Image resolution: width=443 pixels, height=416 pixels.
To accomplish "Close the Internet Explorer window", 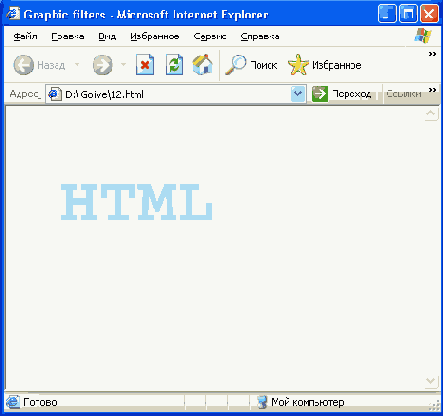I will click(429, 14).
